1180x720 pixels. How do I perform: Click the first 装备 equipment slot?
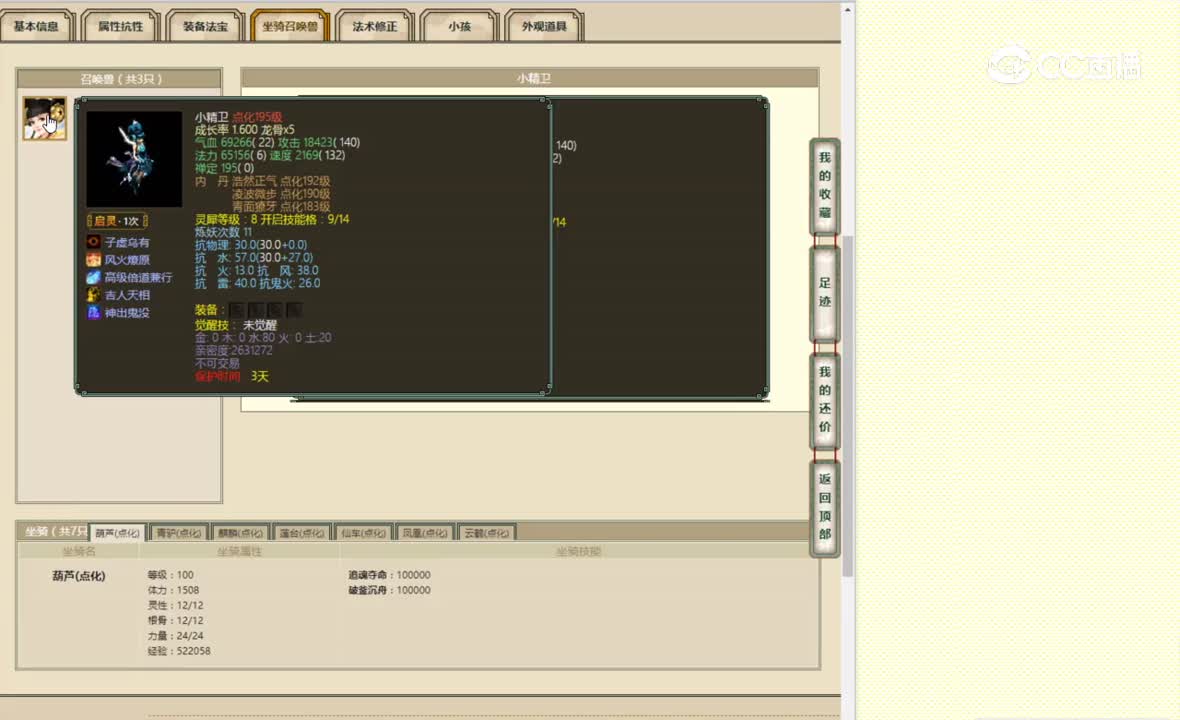(x=237, y=310)
